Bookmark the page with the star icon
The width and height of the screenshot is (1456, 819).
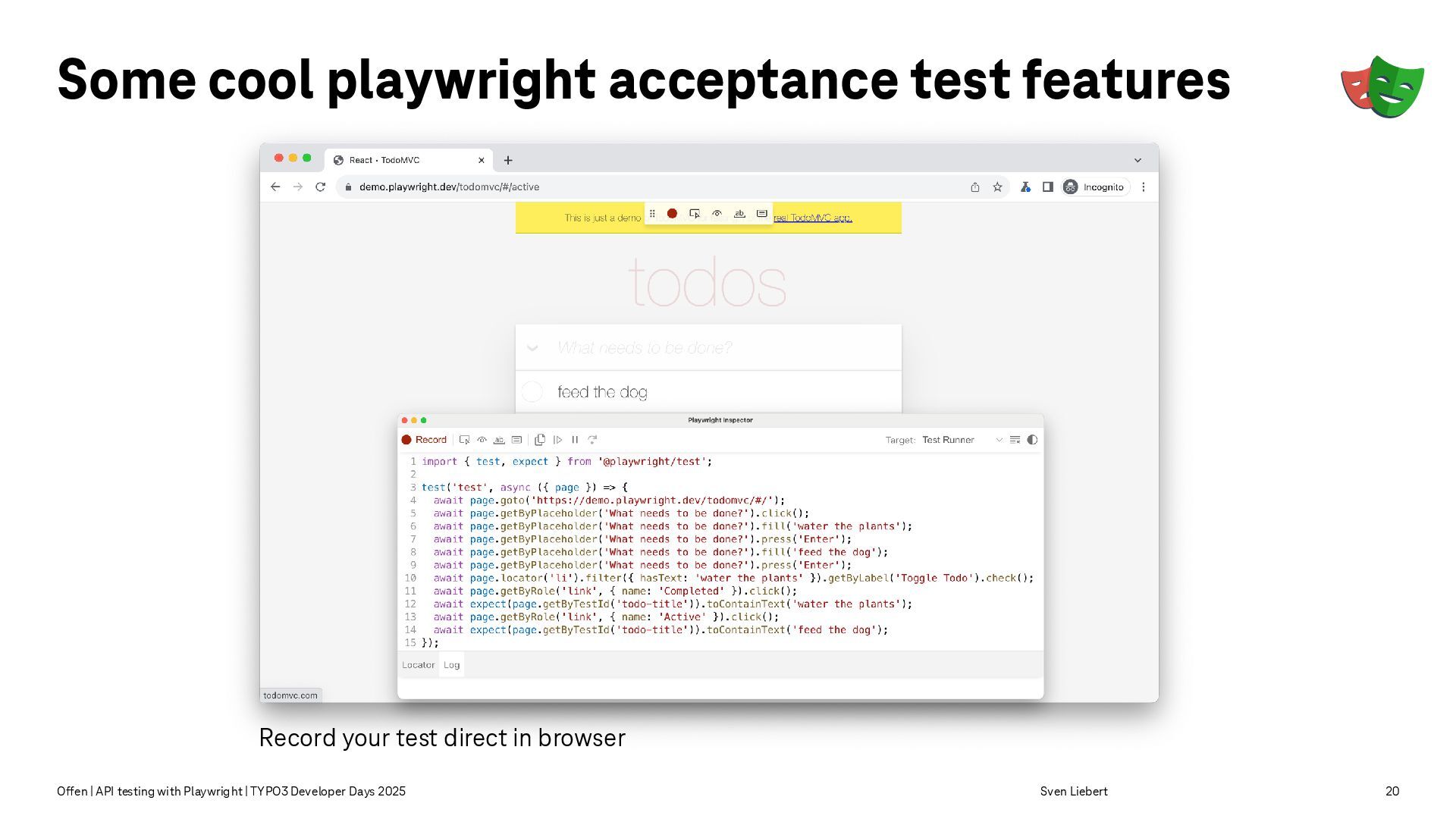click(x=997, y=187)
